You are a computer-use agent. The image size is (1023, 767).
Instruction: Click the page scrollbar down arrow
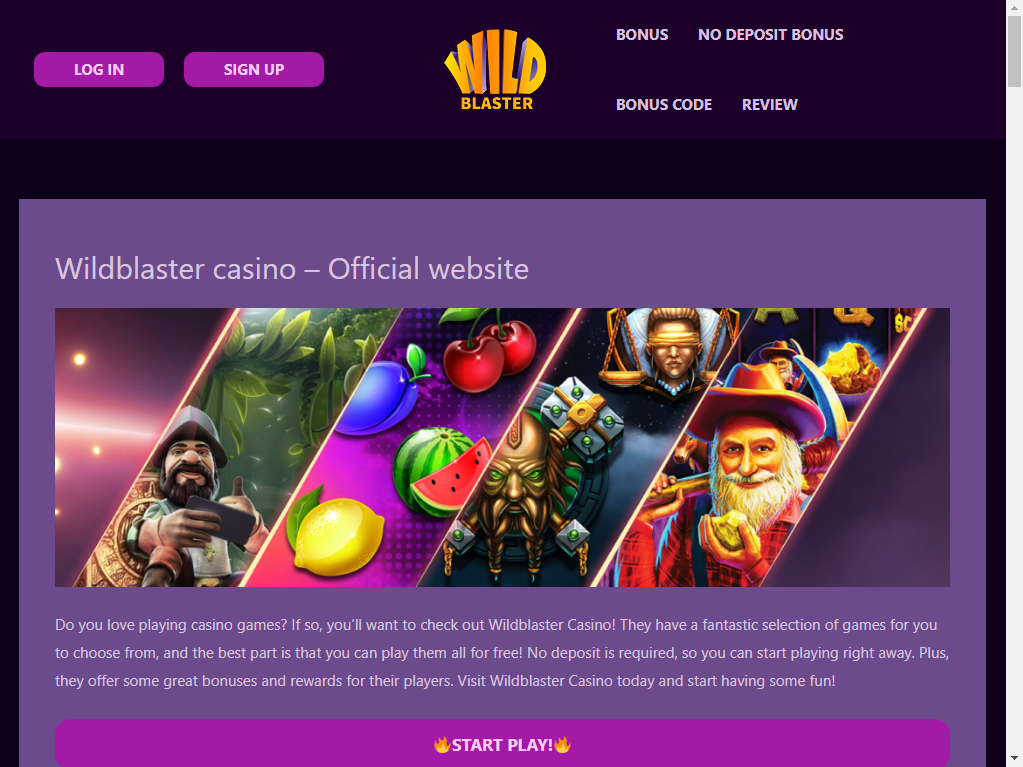pos(1014,759)
